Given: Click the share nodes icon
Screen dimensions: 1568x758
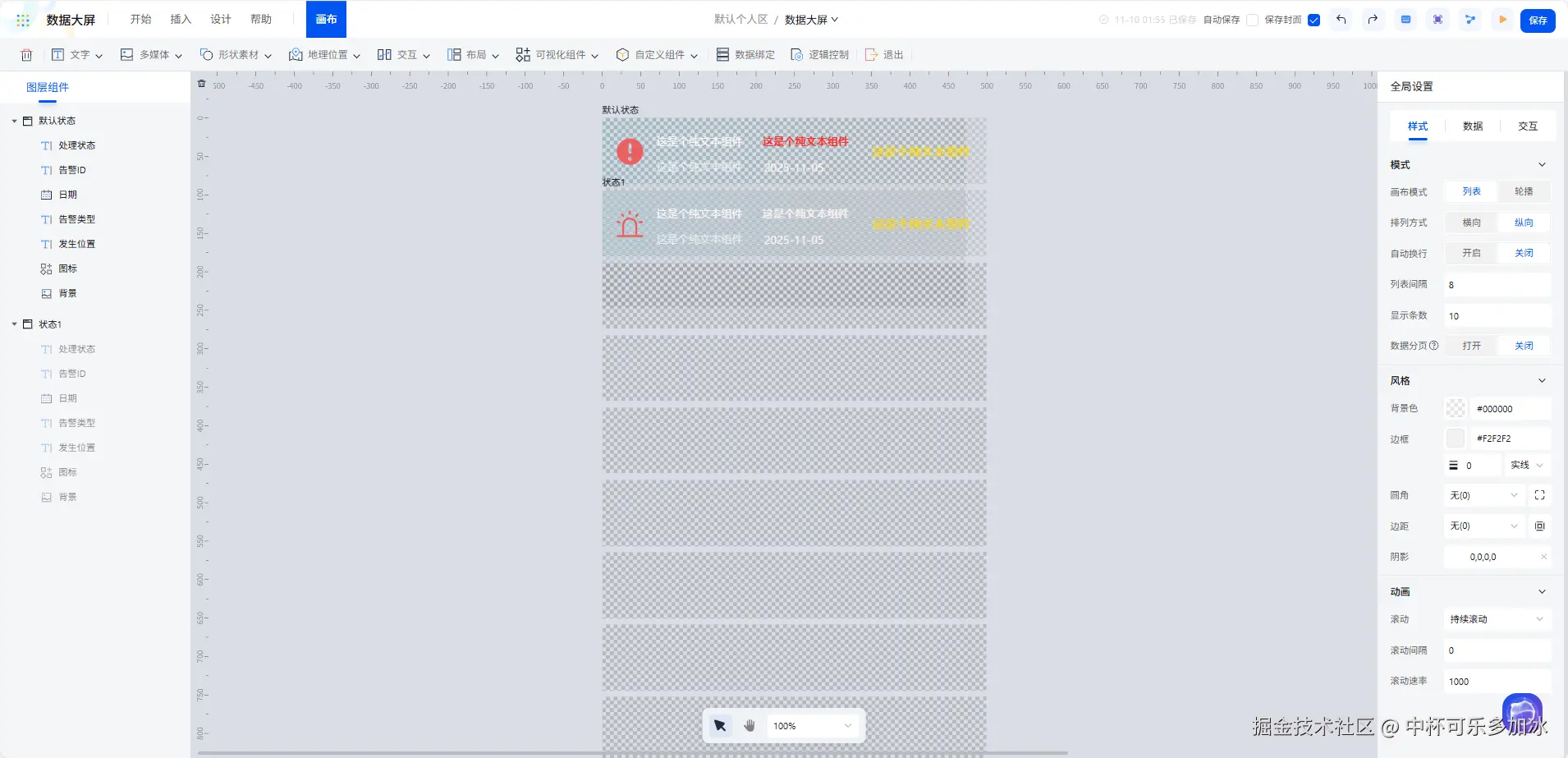Looking at the screenshot, I should 1469,20.
